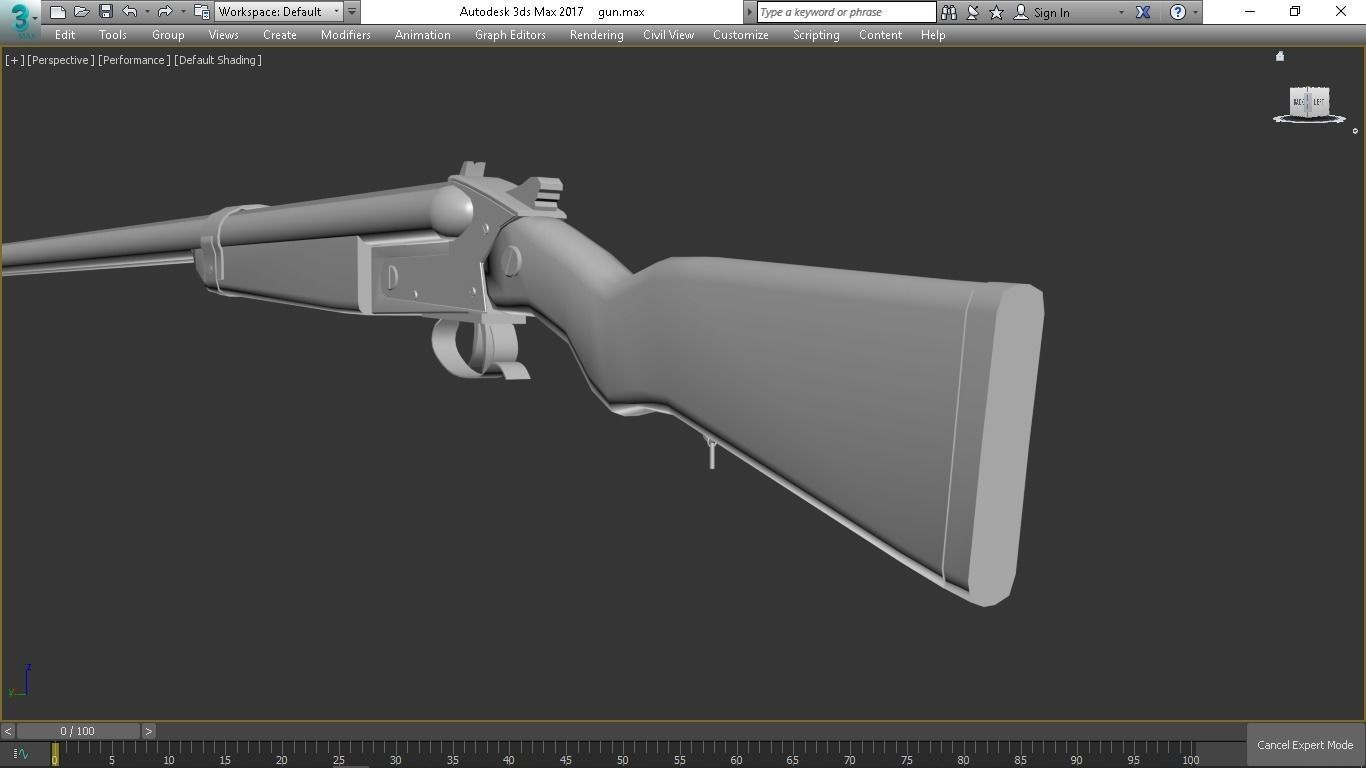Click frame 100 on the track bar
Viewport: 1366px width, 768px height.
click(x=1191, y=755)
